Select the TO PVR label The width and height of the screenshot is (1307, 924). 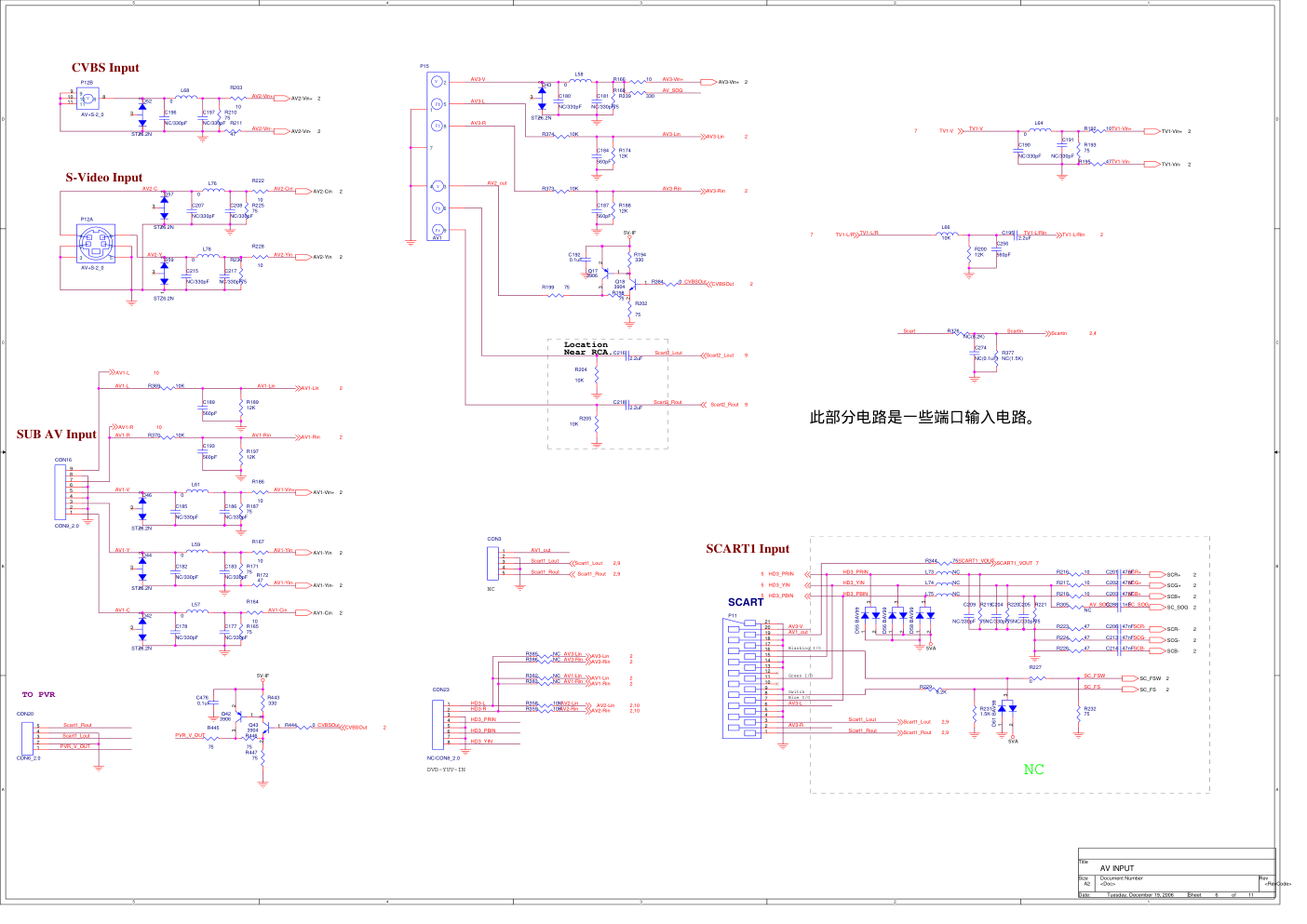(39, 694)
